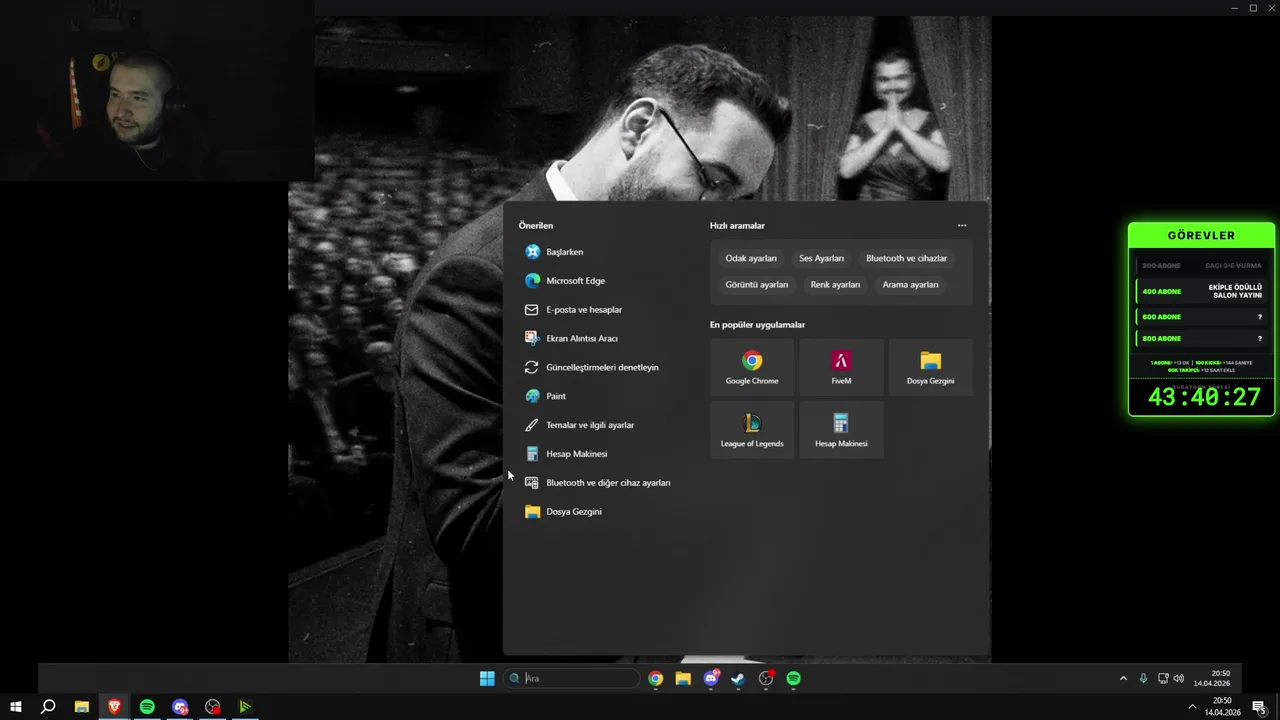Screen dimensions: 1280x720
Task: Choose the Renk ayarları quick search chip
Action: coord(835,285)
